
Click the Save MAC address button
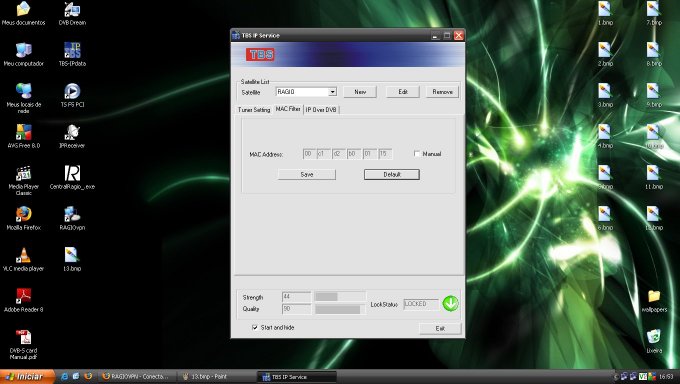307,174
